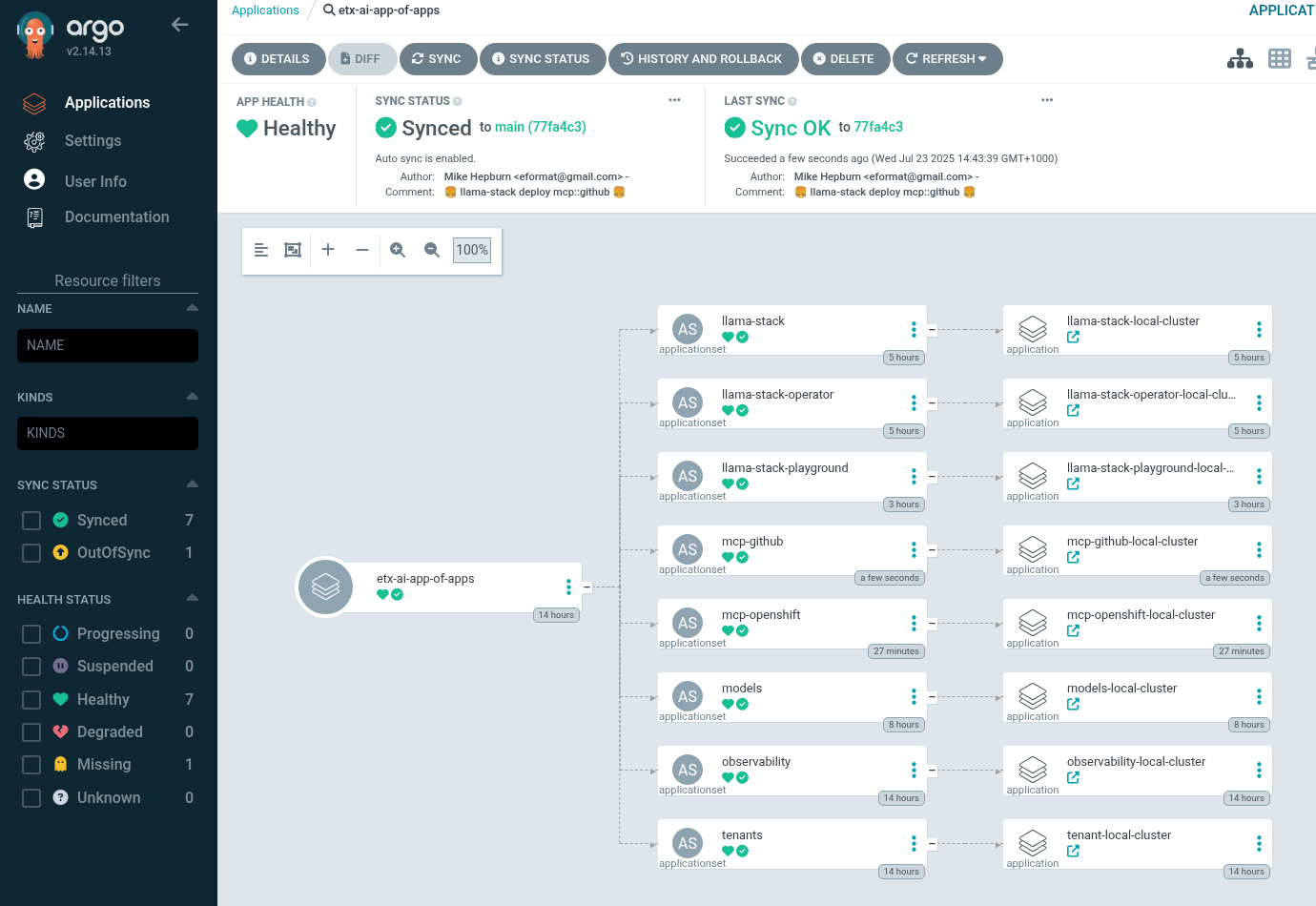Check the Missing health filter
This screenshot has height=906, width=1316.
pos(31,764)
